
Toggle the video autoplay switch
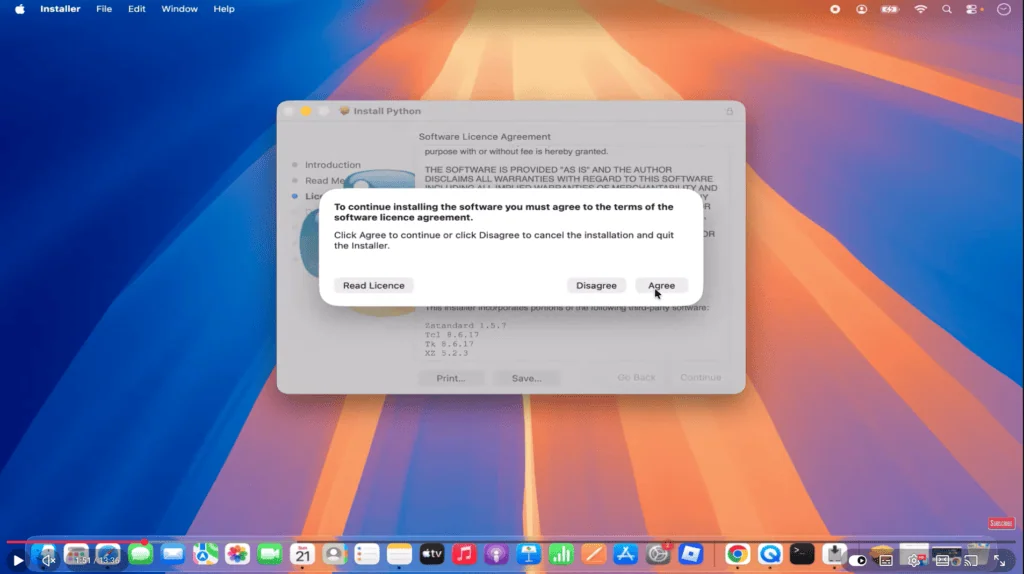(858, 560)
